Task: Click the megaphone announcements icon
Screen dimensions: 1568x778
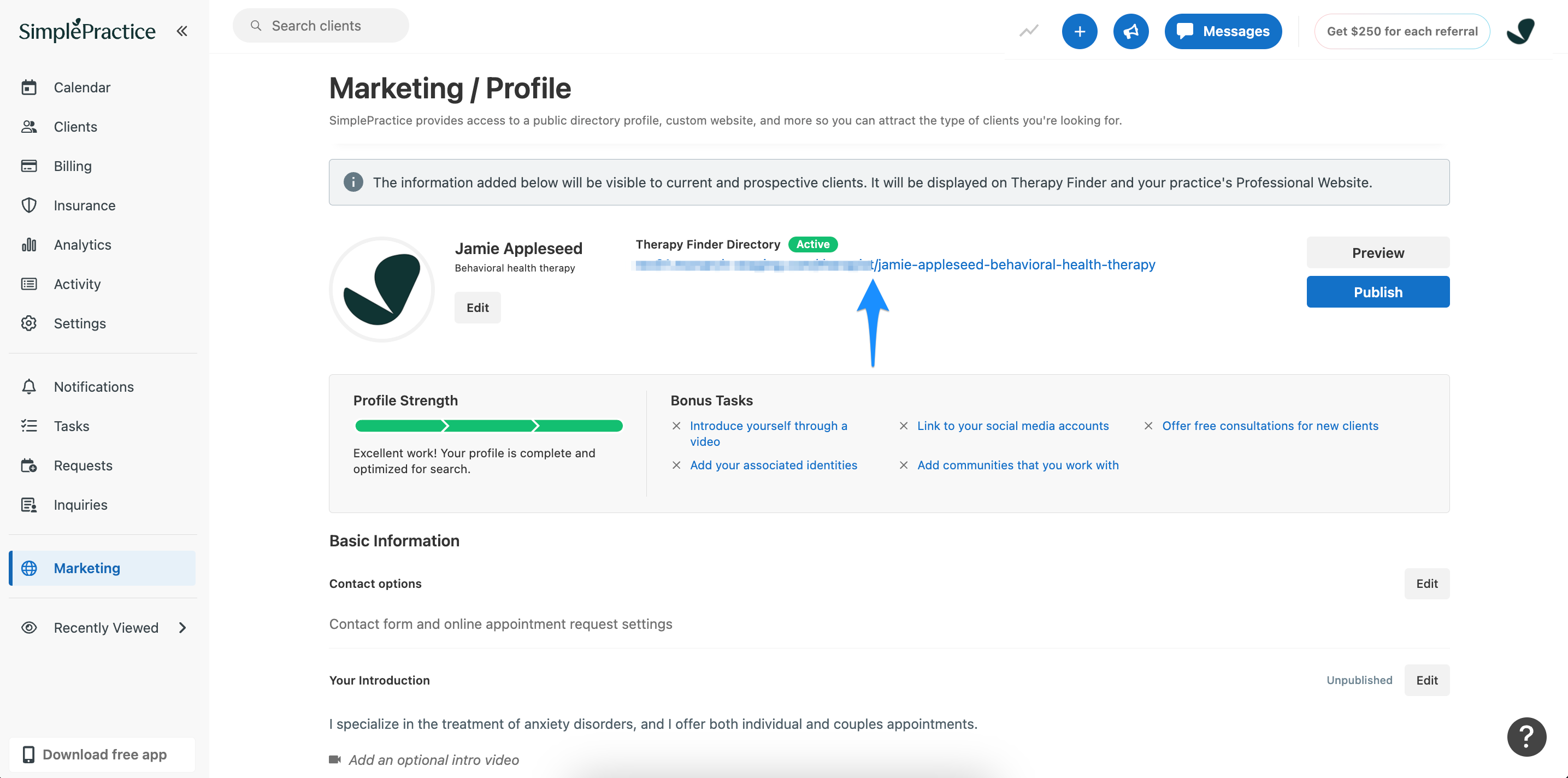Action: [1130, 31]
